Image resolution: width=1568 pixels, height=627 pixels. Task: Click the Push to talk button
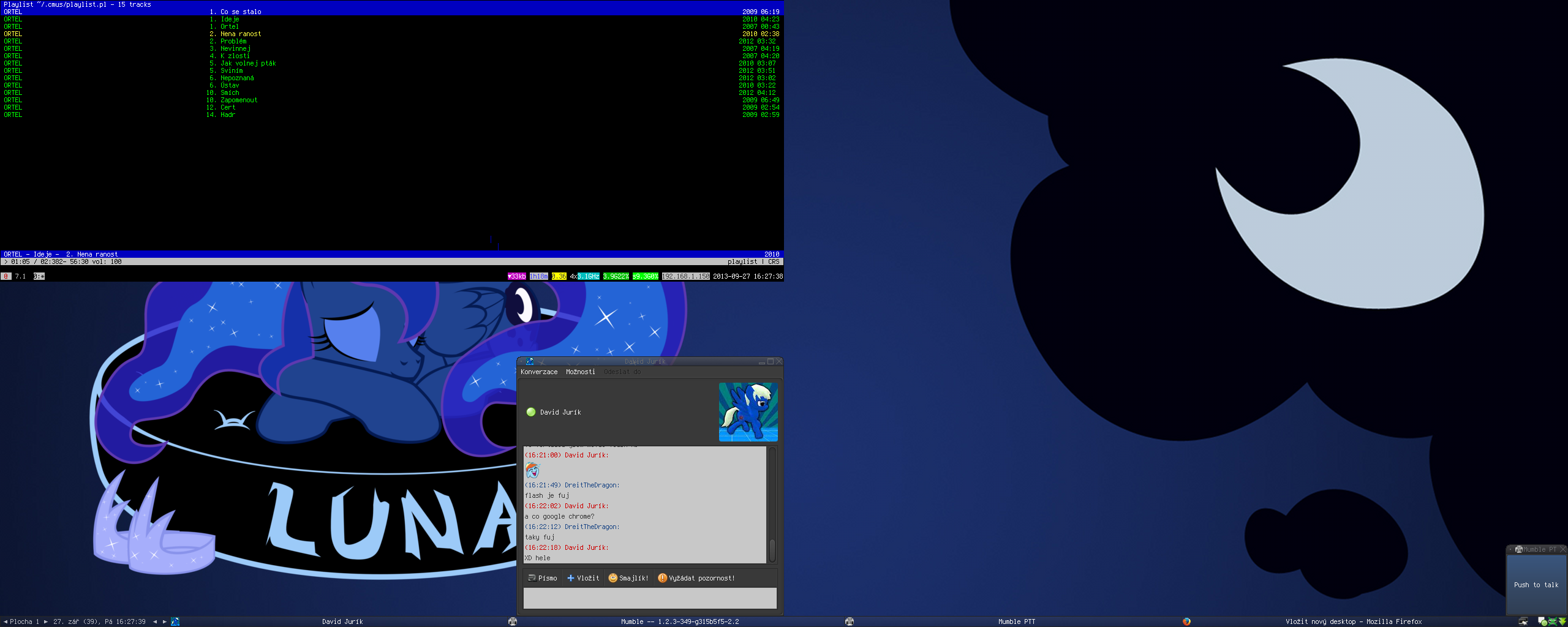click(x=1536, y=585)
